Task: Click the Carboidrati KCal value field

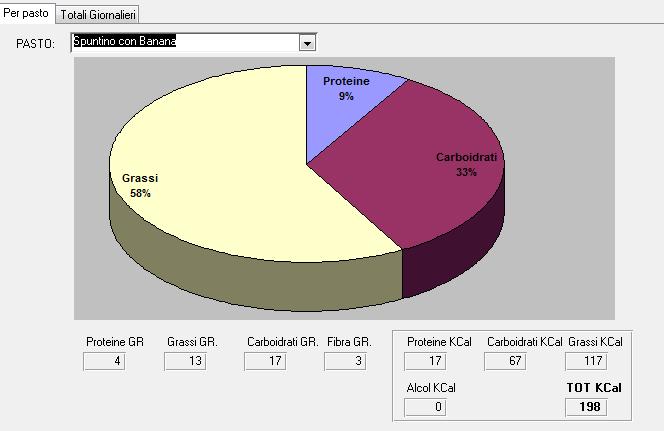Action: [505, 361]
